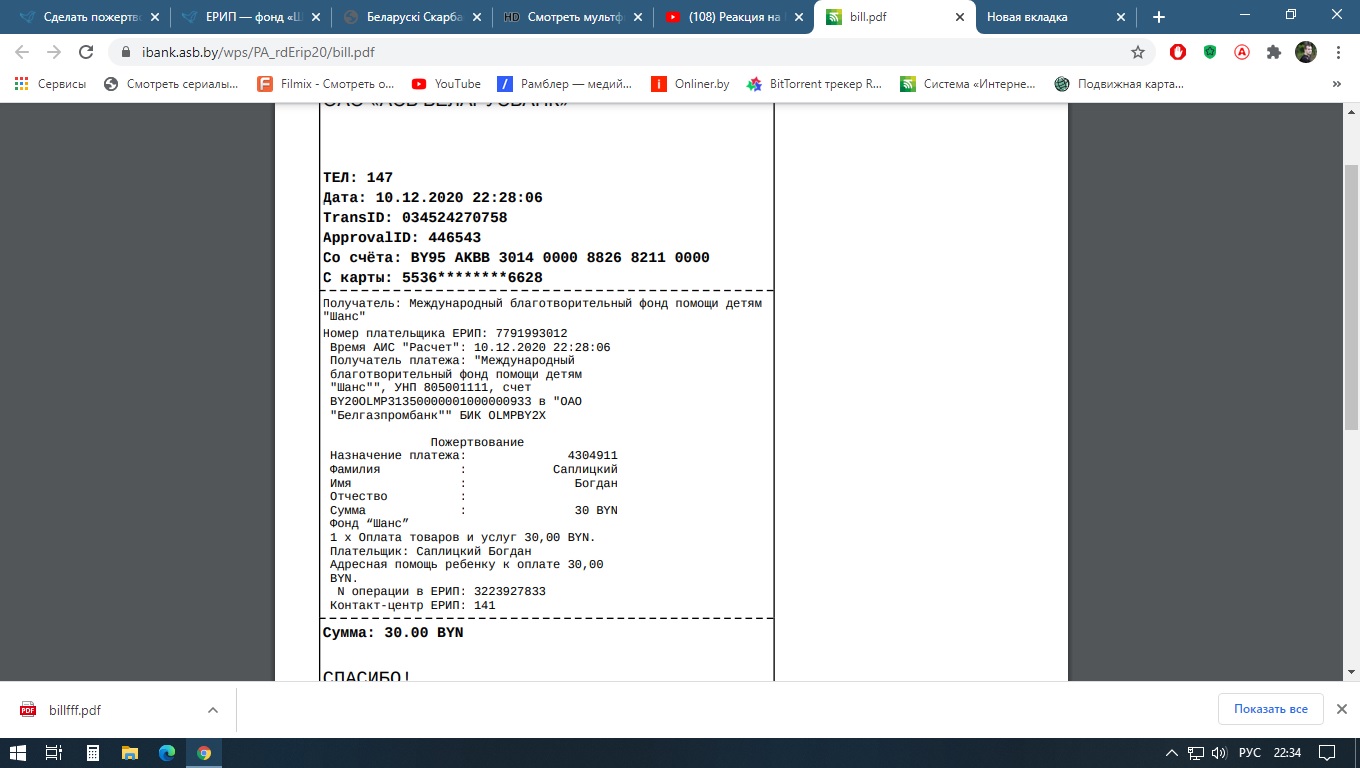Viewport: 1360px width, 768px height.
Task: Open the Система «Интерне... bookmark
Action: (968, 84)
